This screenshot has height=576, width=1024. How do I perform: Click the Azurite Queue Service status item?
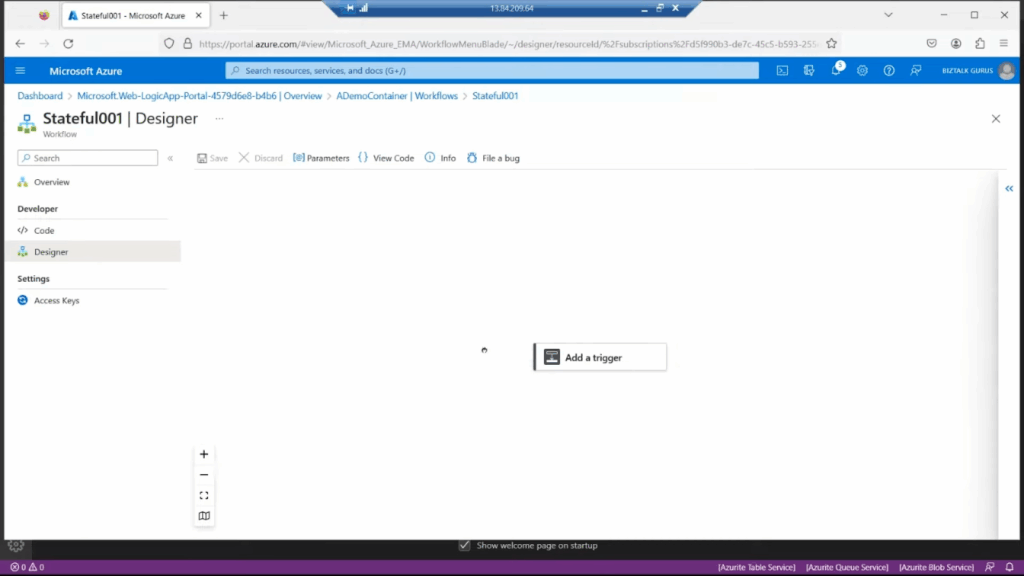pyautogui.click(x=847, y=567)
